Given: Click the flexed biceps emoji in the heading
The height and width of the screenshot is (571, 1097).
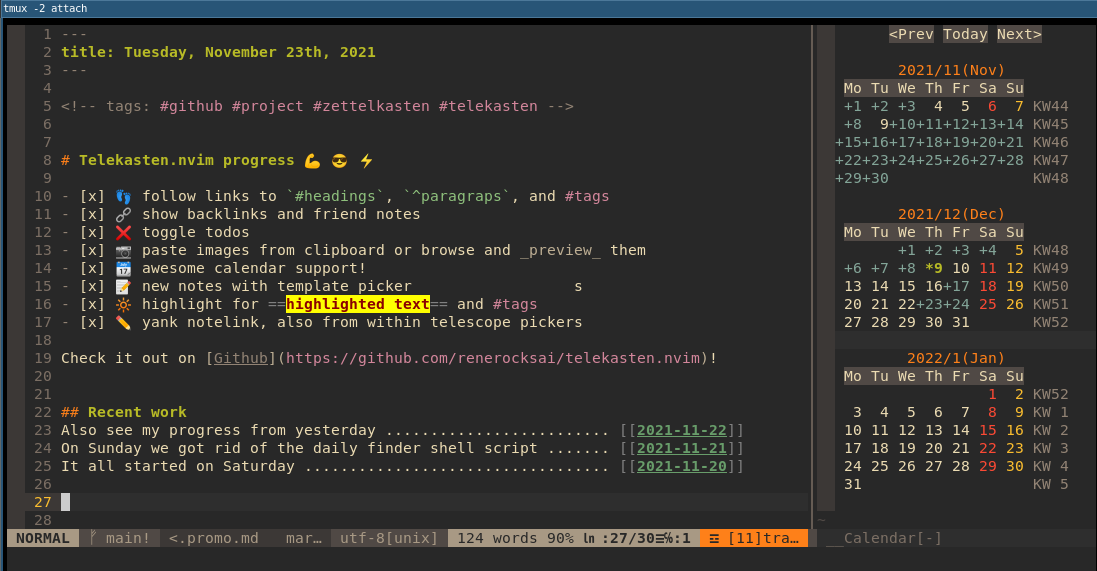Looking at the screenshot, I should coord(312,161).
